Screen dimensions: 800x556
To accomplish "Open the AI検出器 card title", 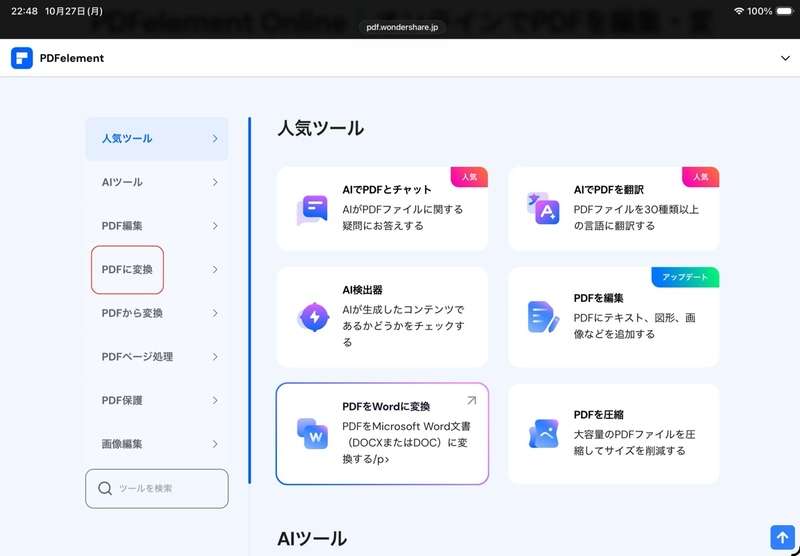I will (x=362, y=290).
